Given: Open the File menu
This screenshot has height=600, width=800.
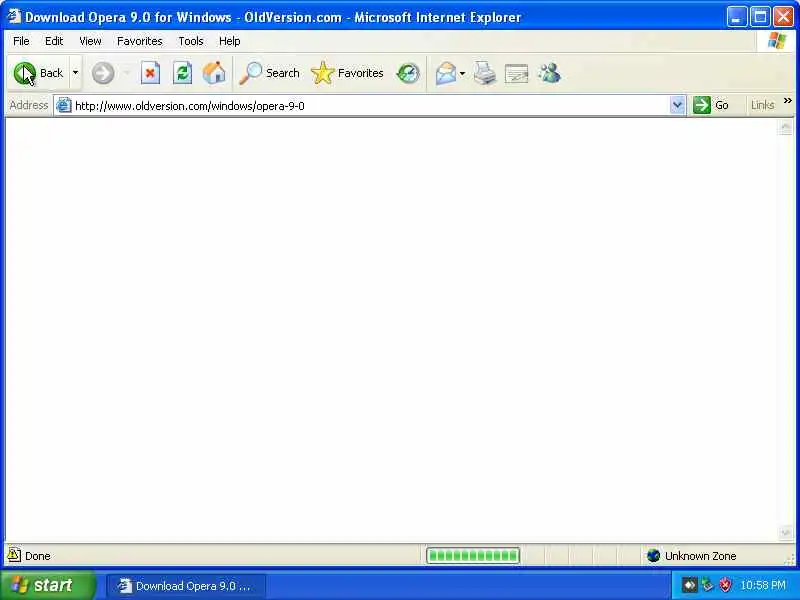Looking at the screenshot, I should 21,41.
